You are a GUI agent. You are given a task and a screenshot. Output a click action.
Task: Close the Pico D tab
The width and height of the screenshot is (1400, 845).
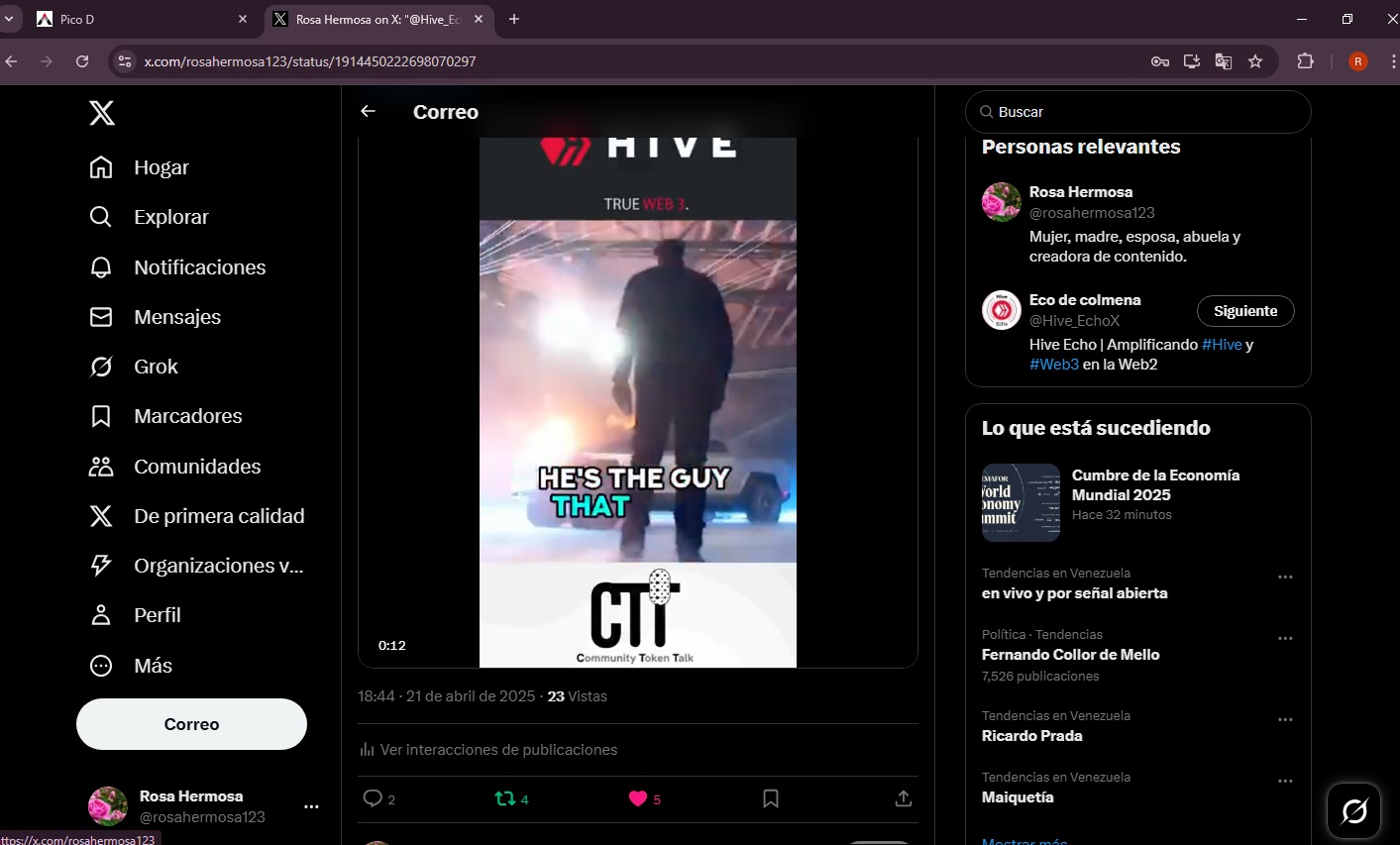243,19
